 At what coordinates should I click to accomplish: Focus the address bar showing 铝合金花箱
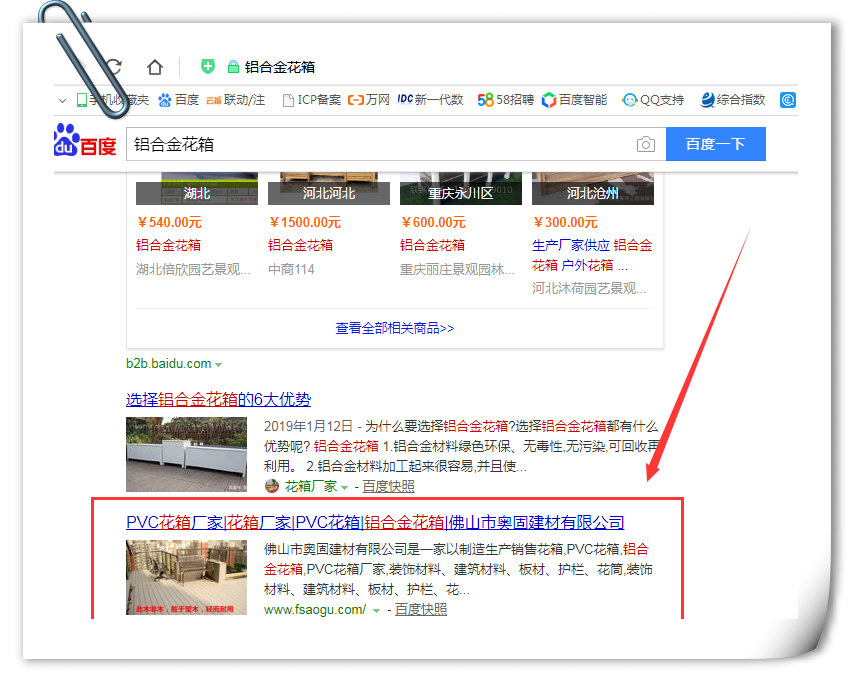click(279, 67)
